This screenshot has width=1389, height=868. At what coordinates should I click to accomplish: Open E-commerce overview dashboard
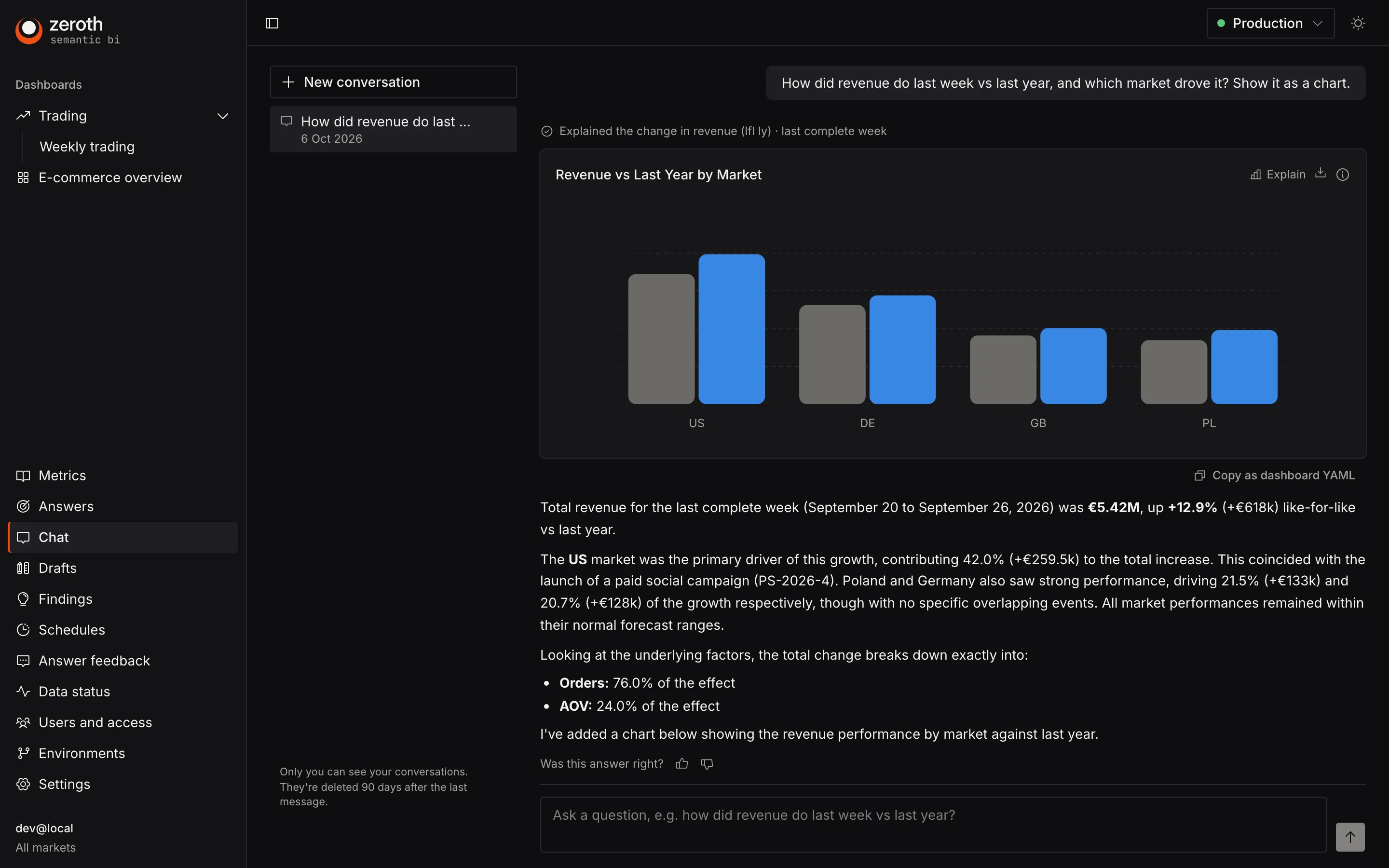pyautogui.click(x=110, y=177)
